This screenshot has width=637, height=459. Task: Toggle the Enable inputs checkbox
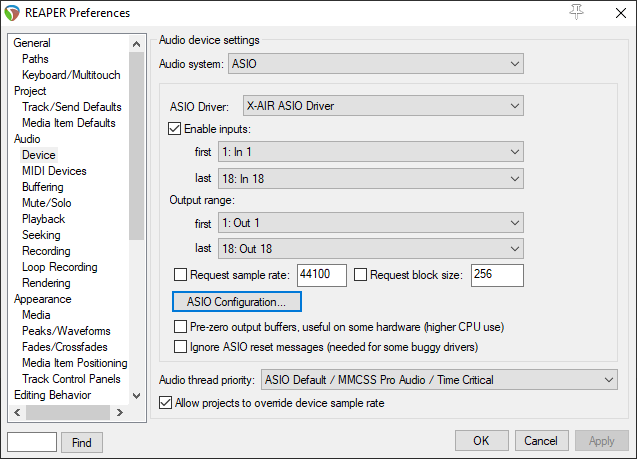tap(176, 129)
